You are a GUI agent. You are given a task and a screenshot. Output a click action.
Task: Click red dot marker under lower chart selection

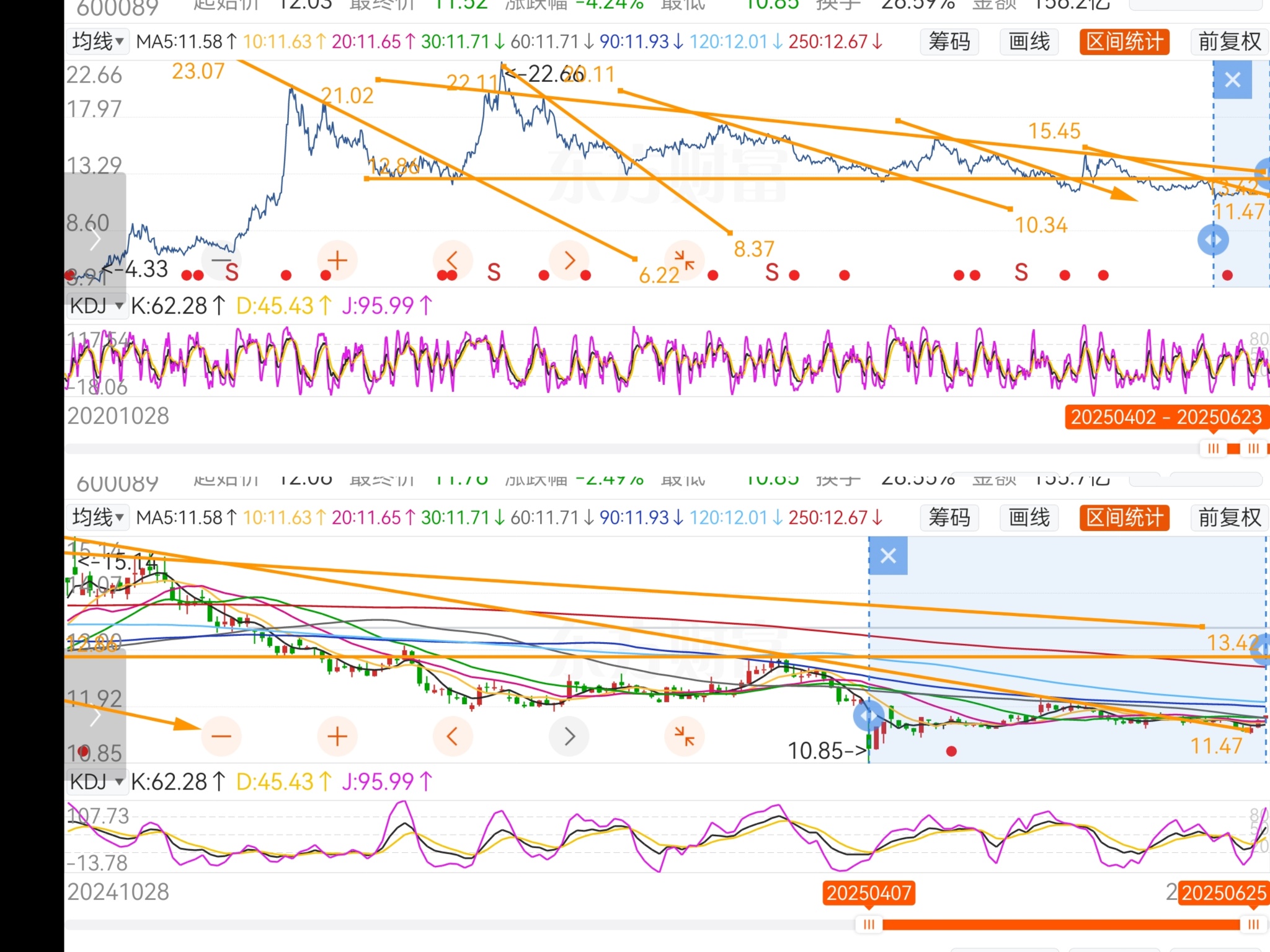pyautogui.click(x=951, y=751)
